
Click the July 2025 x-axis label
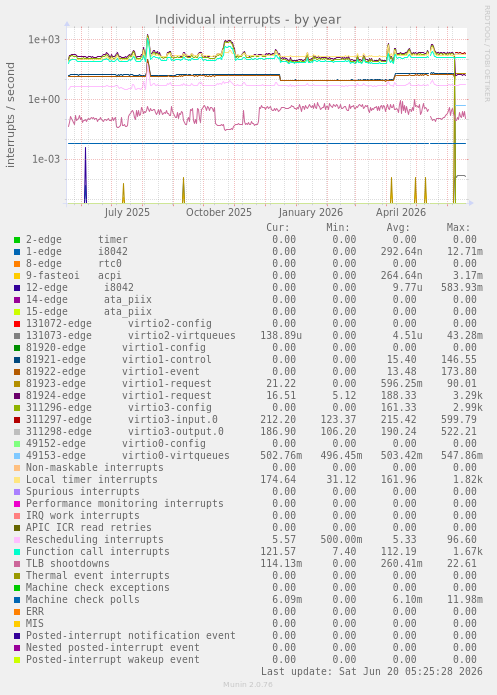(x=127, y=212)
